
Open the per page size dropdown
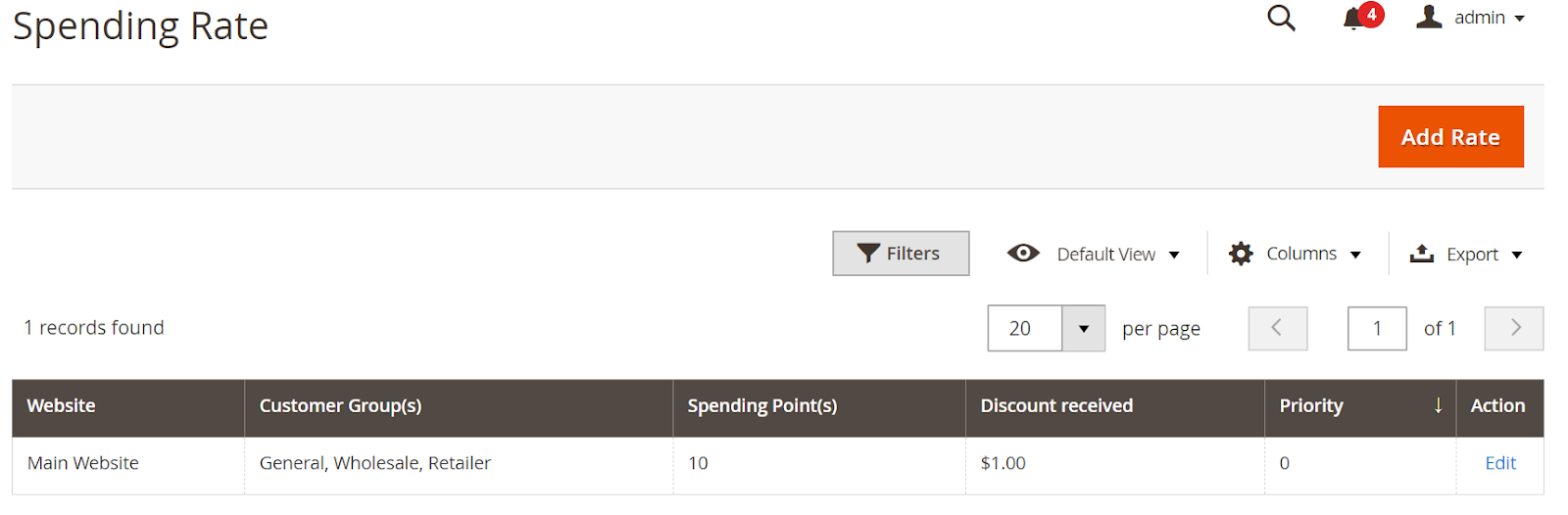click(x=1083, y=328)
